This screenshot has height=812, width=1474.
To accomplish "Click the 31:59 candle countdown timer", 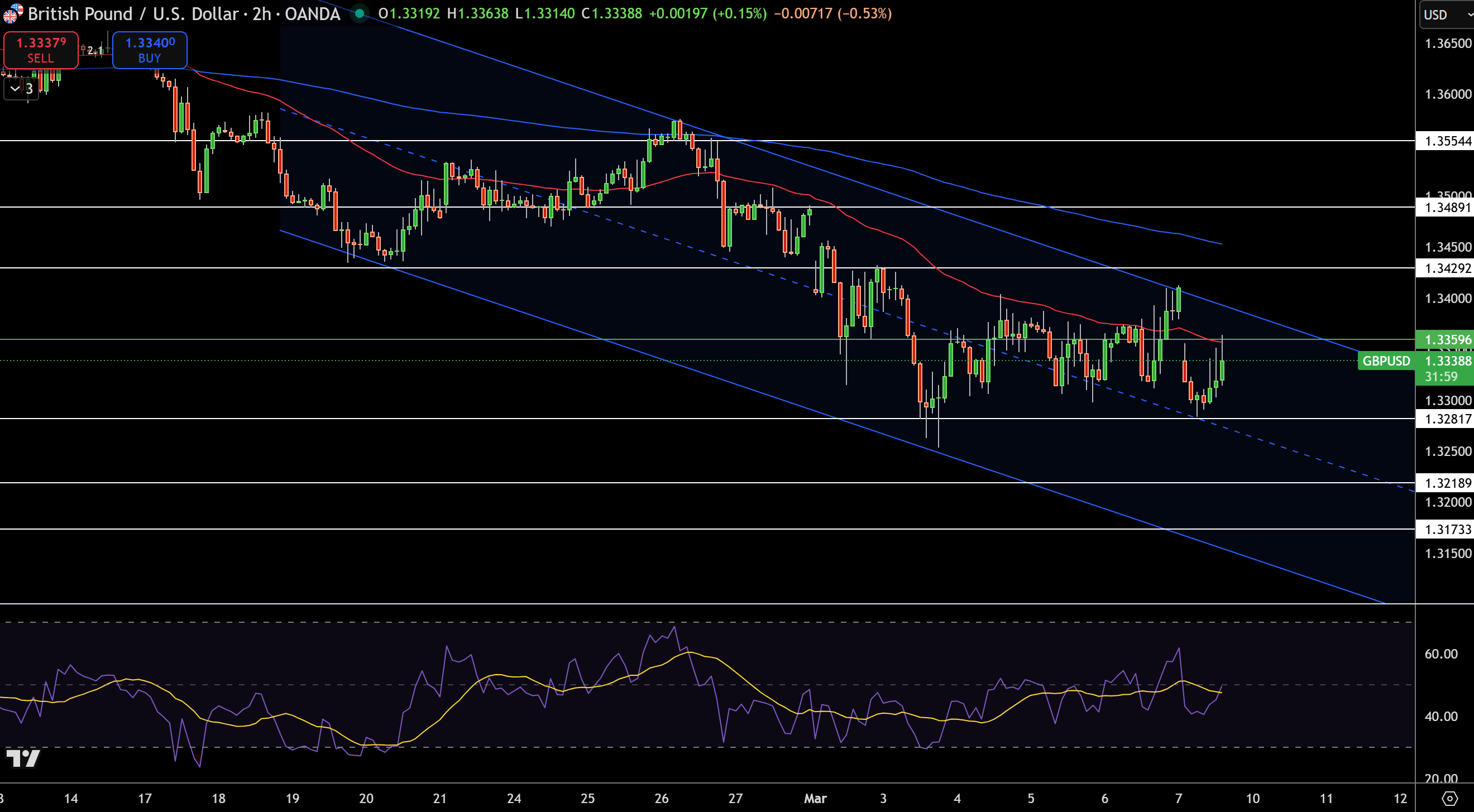I will click(1441, 377).
